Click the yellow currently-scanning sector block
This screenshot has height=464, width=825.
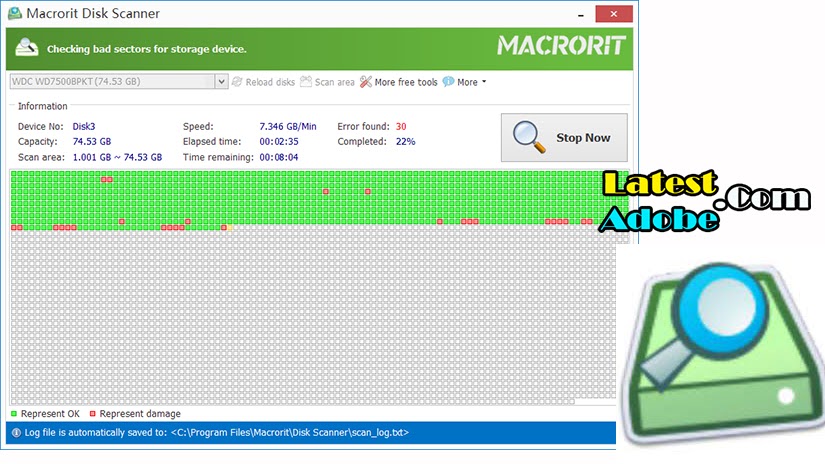[x=230, y=227]
